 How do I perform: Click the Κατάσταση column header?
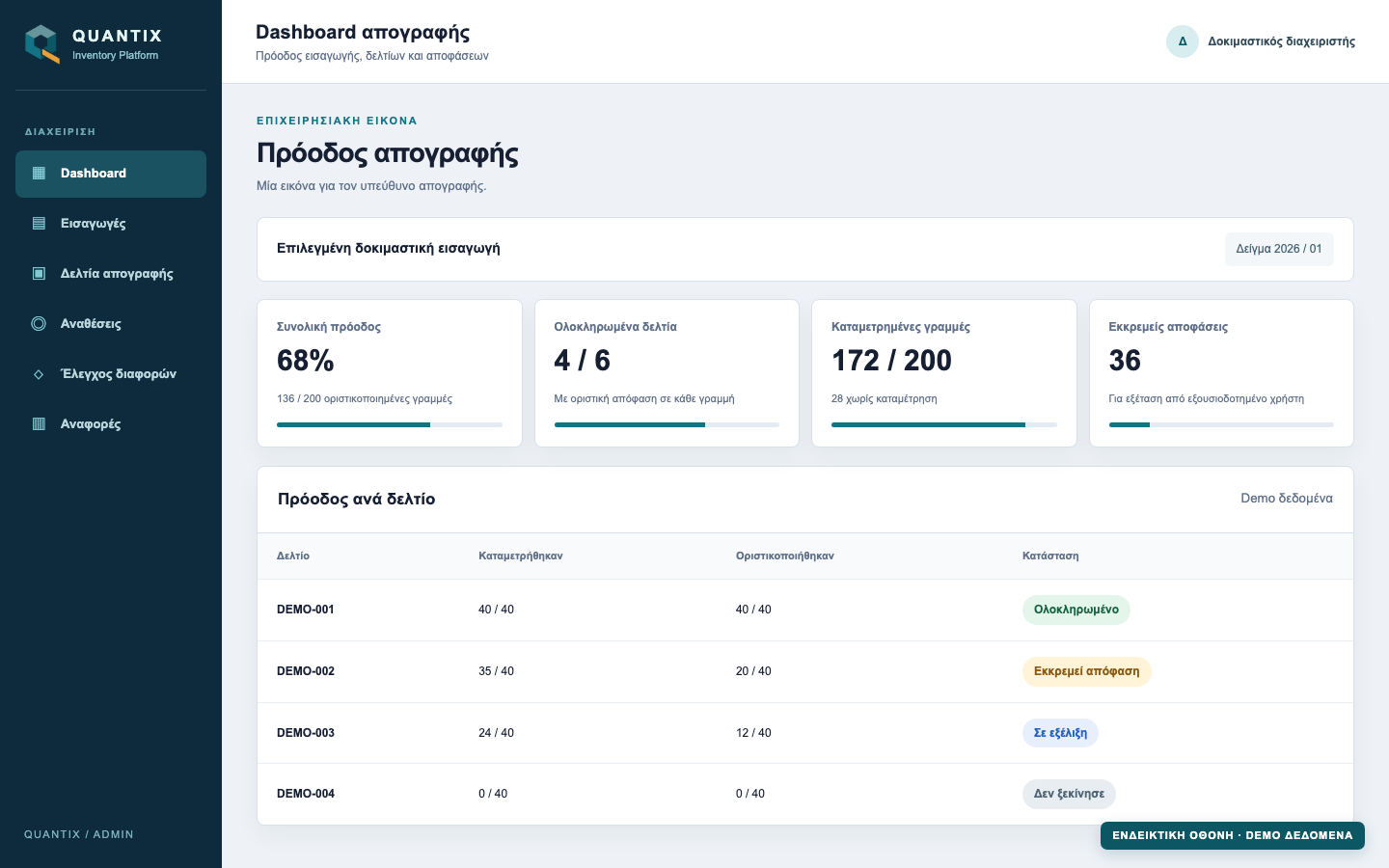coord(1050,556)
